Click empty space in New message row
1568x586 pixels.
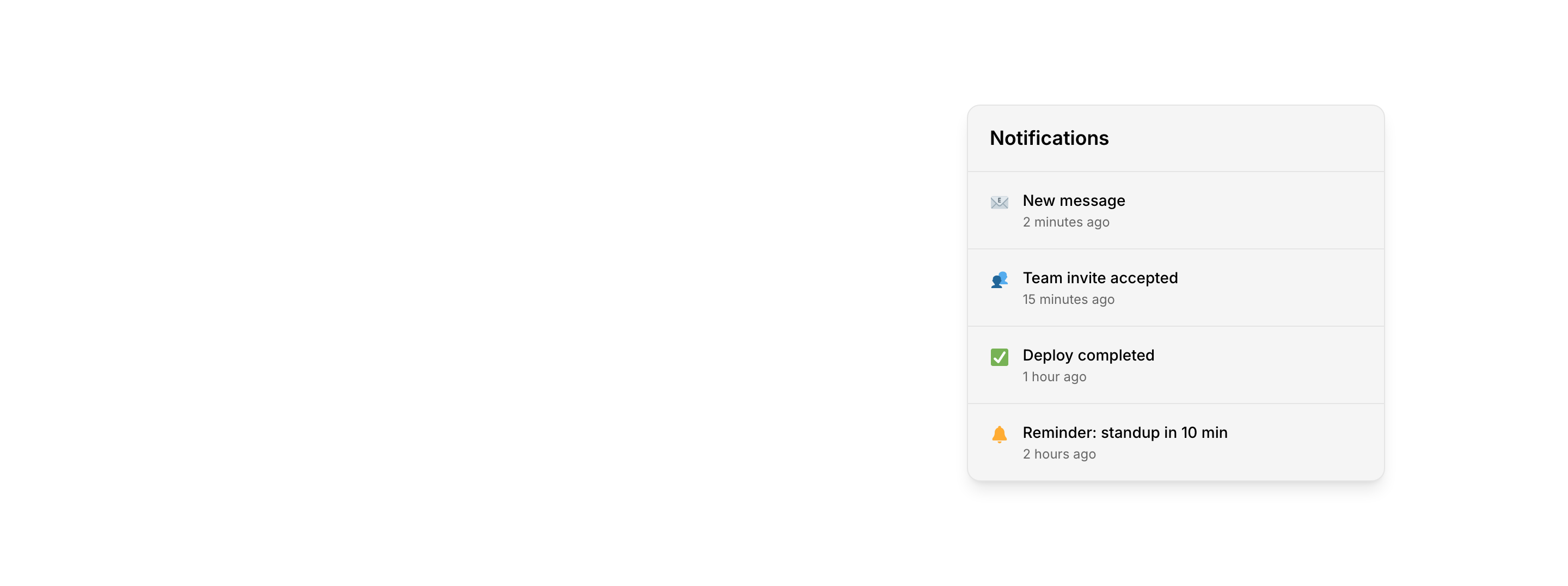1278,210
